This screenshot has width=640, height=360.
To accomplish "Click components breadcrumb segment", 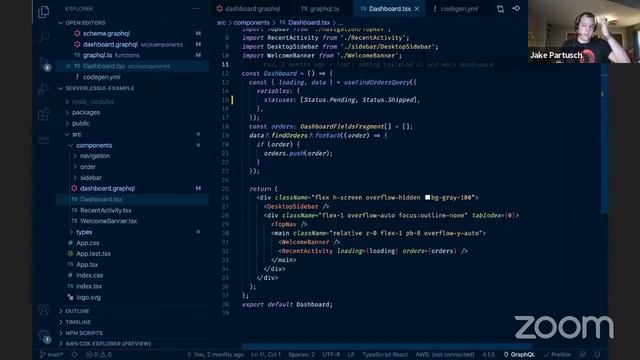I will (251, 22).
